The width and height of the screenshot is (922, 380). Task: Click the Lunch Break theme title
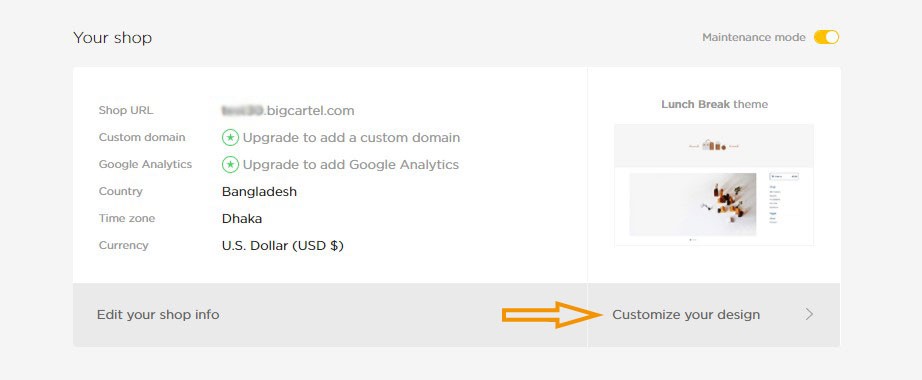[x=714, y=104]
